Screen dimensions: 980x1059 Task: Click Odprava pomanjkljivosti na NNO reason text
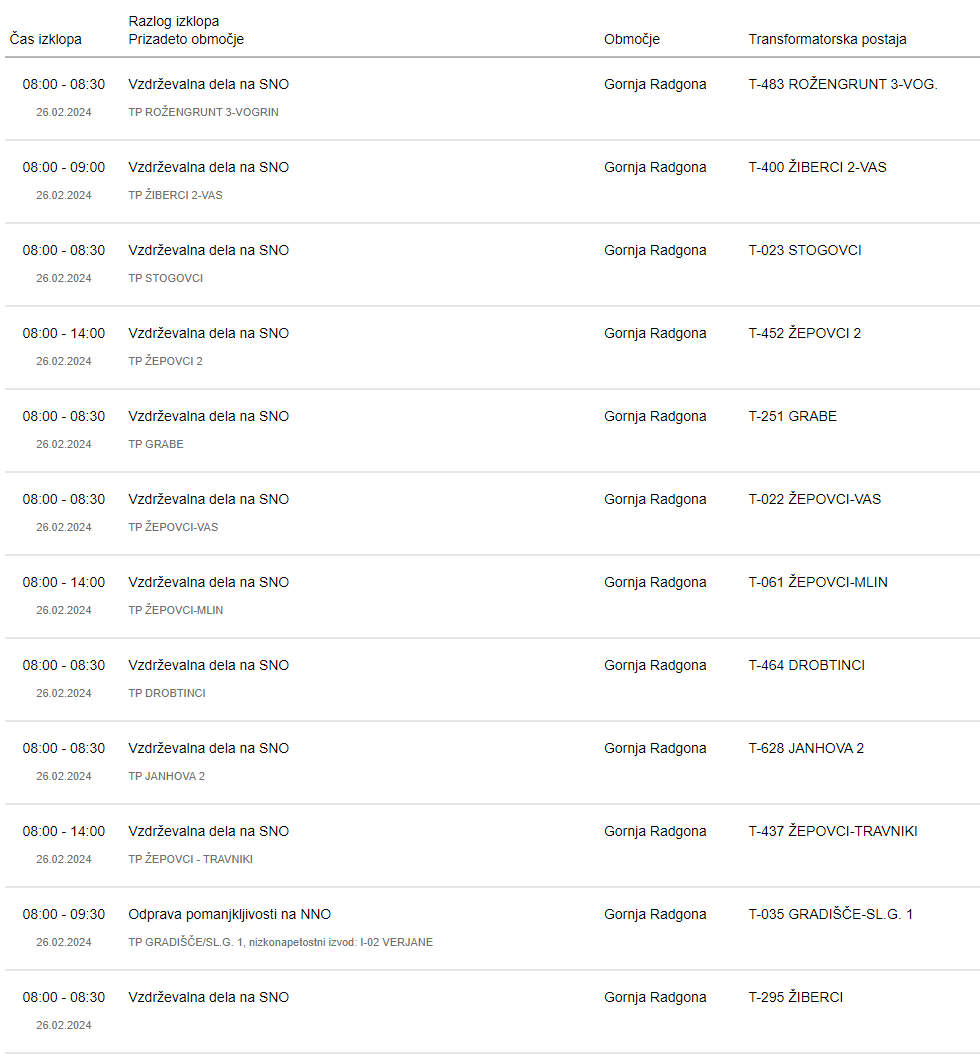230,914
